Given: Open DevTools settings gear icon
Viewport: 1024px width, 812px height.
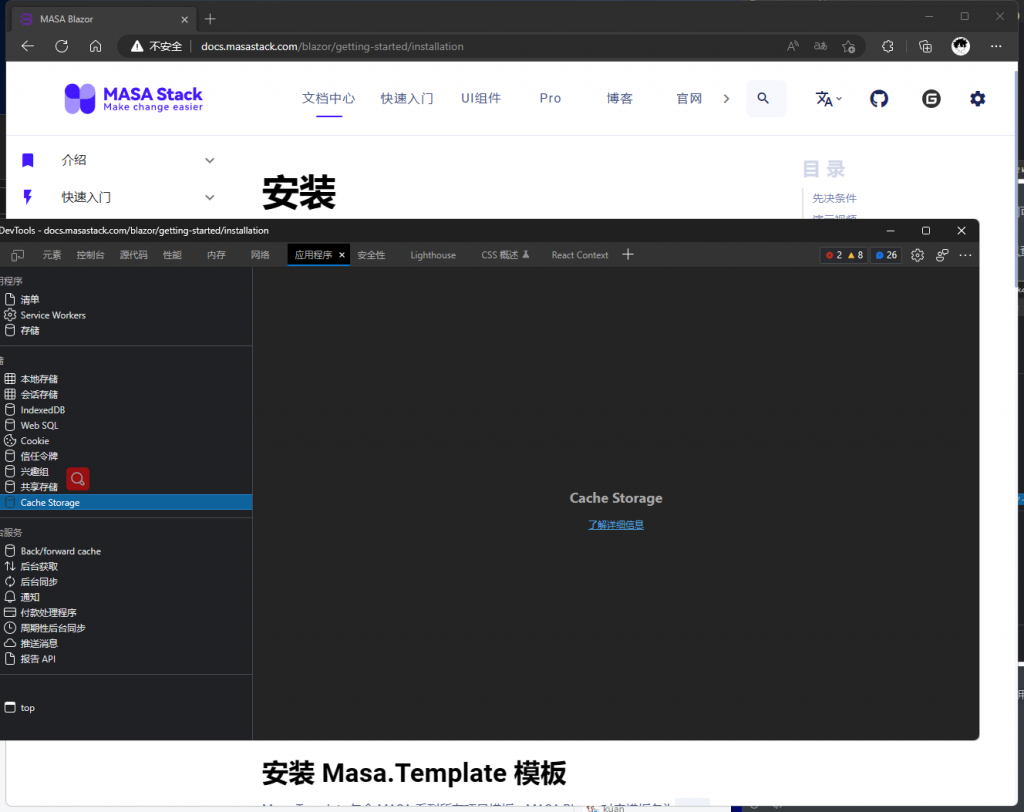Looking at the screenshot, I should point(917,255).
